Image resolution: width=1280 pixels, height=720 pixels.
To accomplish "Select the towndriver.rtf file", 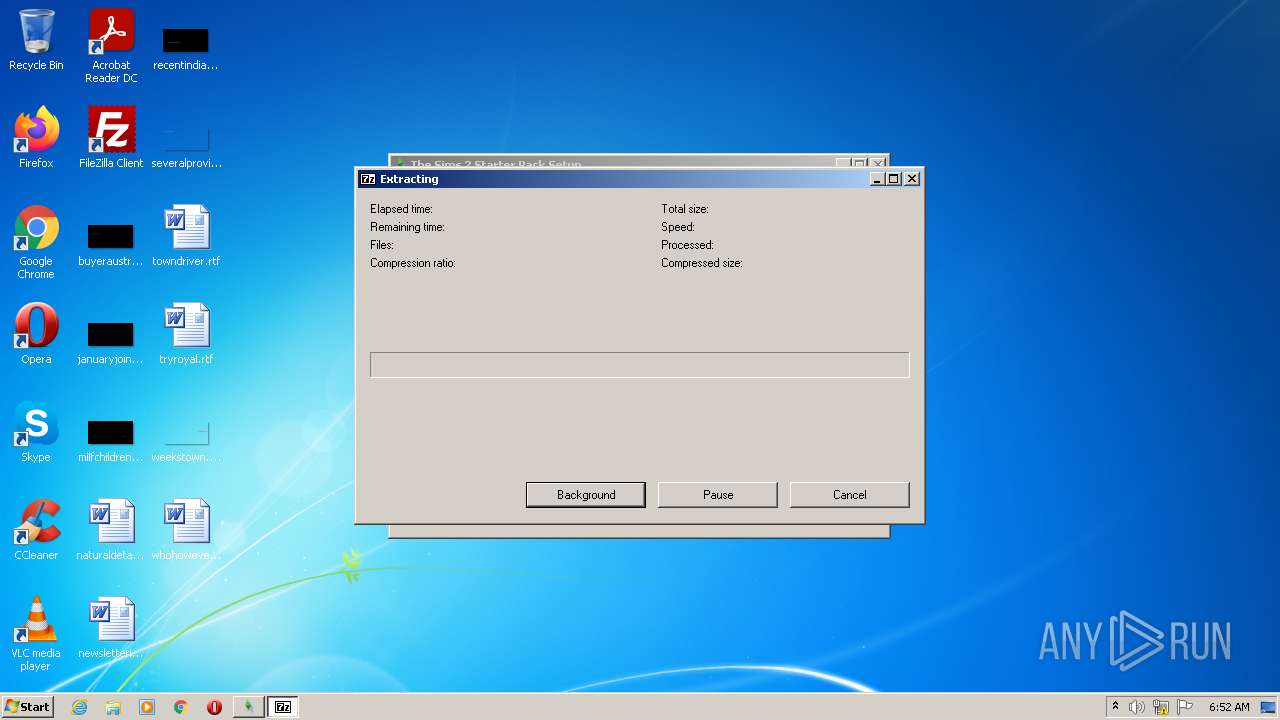I will pos(186,236).
